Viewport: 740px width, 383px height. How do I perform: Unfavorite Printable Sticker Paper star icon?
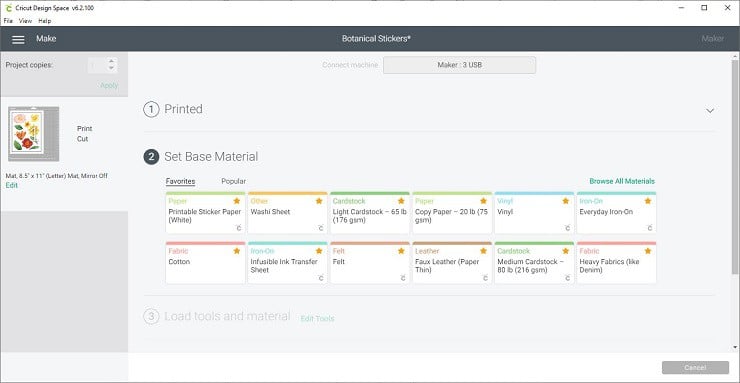point(237,201)
